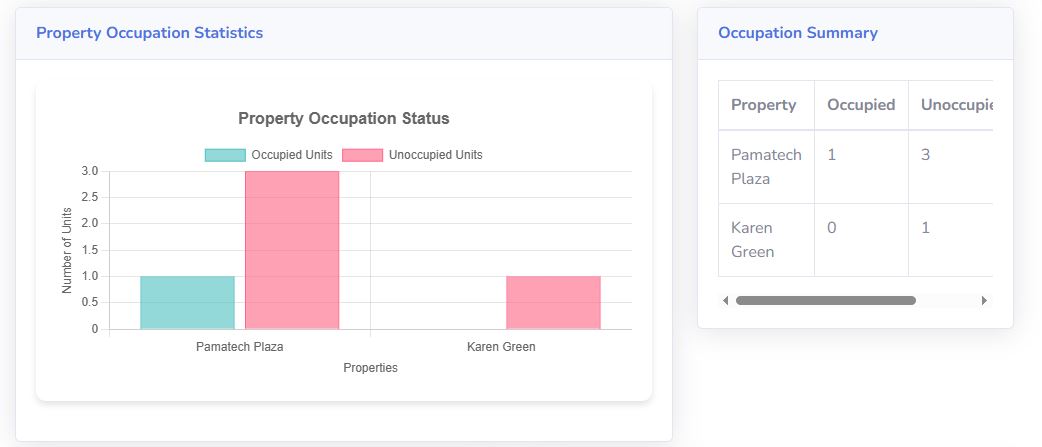1042x447 pixels.
Task: Click the Pamatech Plaza x-axis label on the chart
Action: tap(240, 347)
